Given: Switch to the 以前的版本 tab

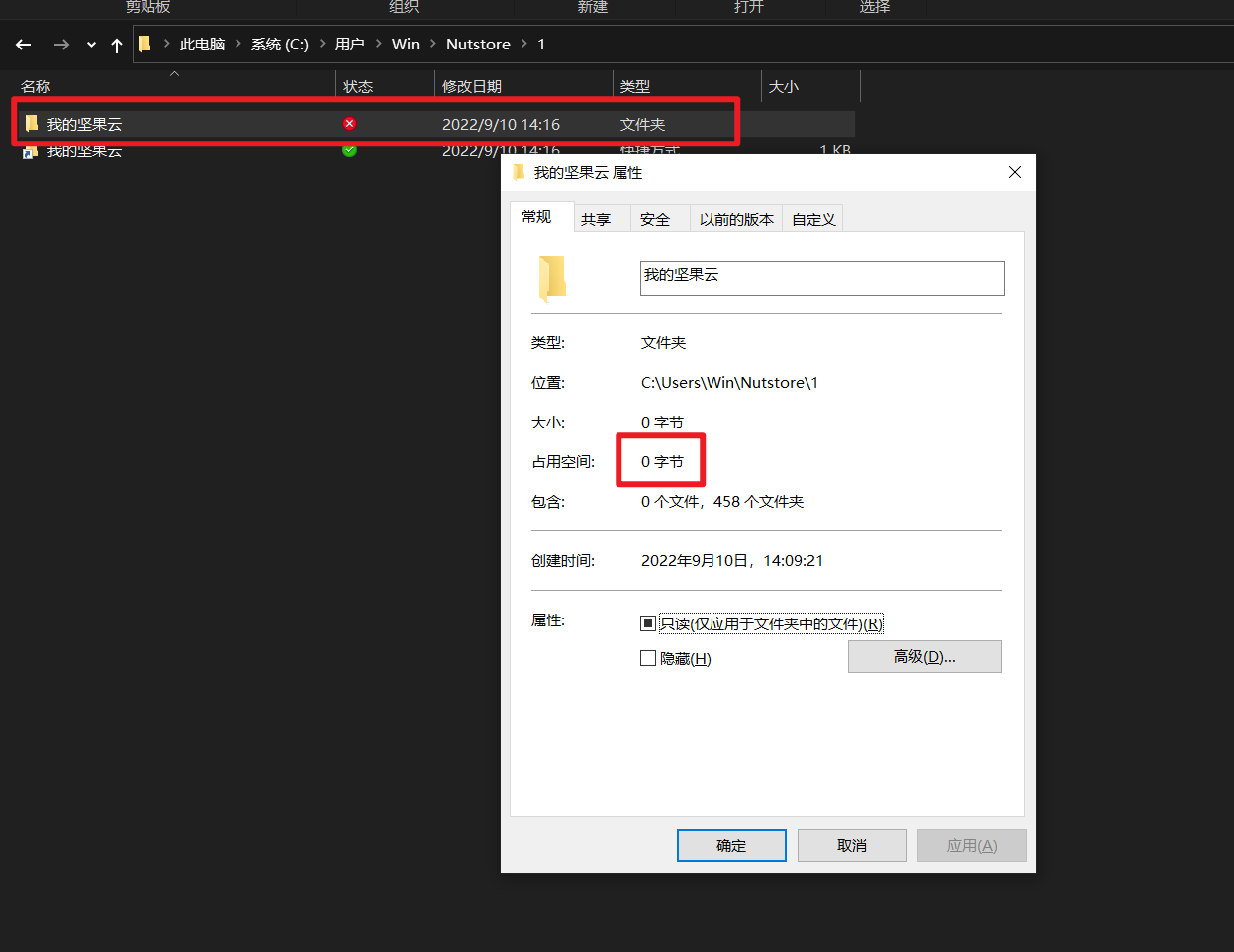Looking at the screenshot, I should point(736,219).
